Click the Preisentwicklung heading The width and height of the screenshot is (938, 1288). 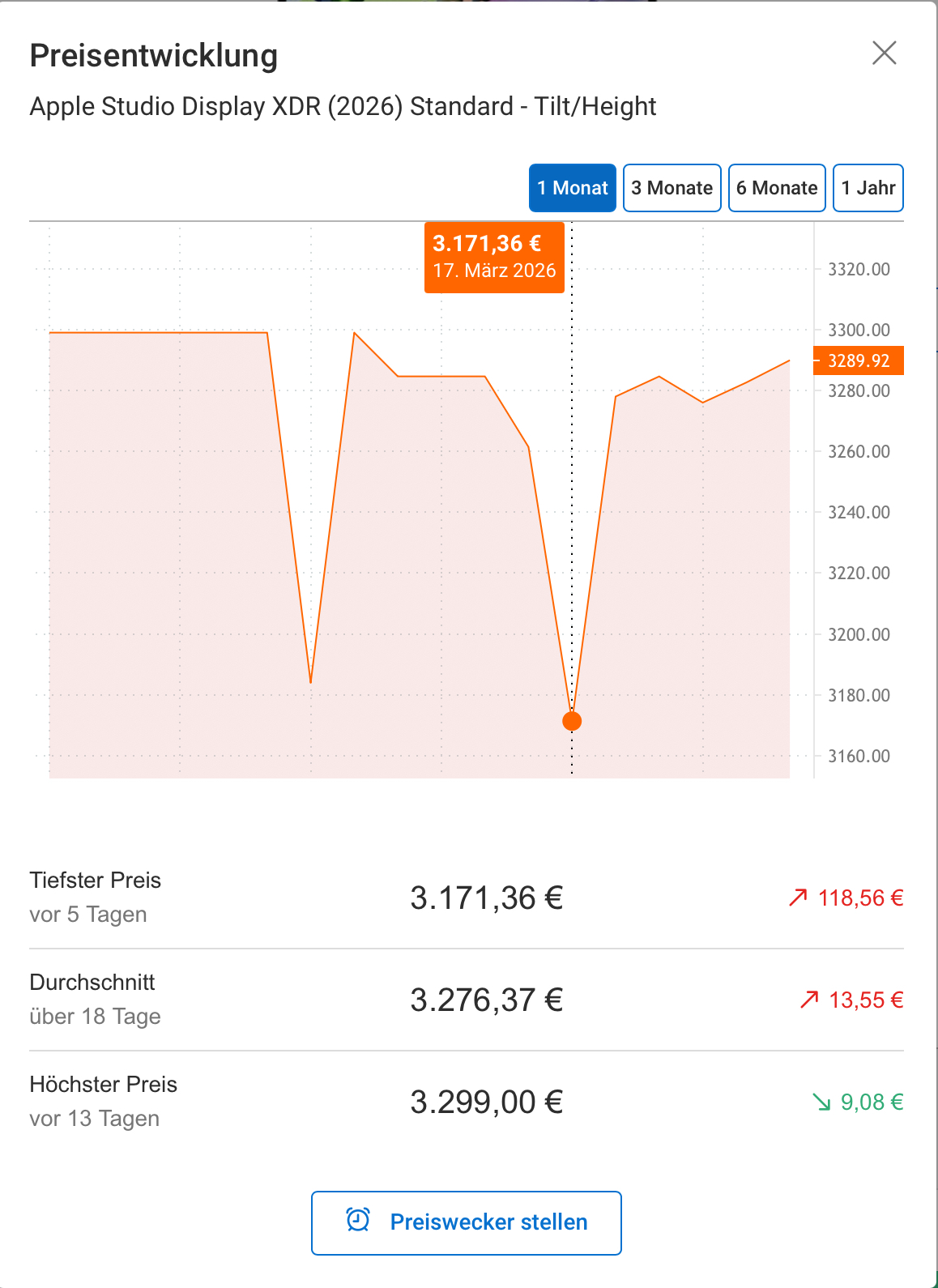coord(154,56)
